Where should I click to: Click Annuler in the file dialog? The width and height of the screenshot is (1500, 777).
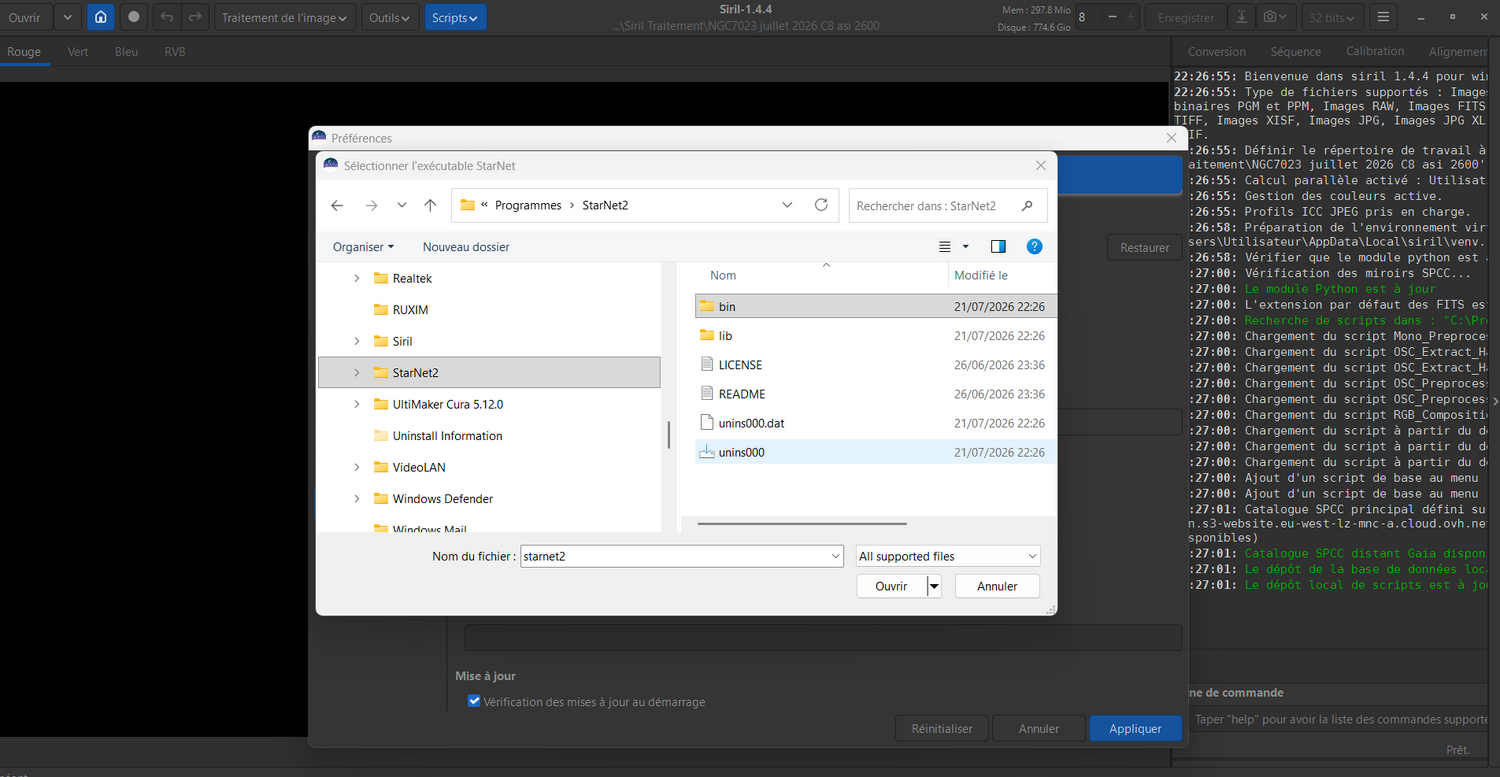[997, 586]
